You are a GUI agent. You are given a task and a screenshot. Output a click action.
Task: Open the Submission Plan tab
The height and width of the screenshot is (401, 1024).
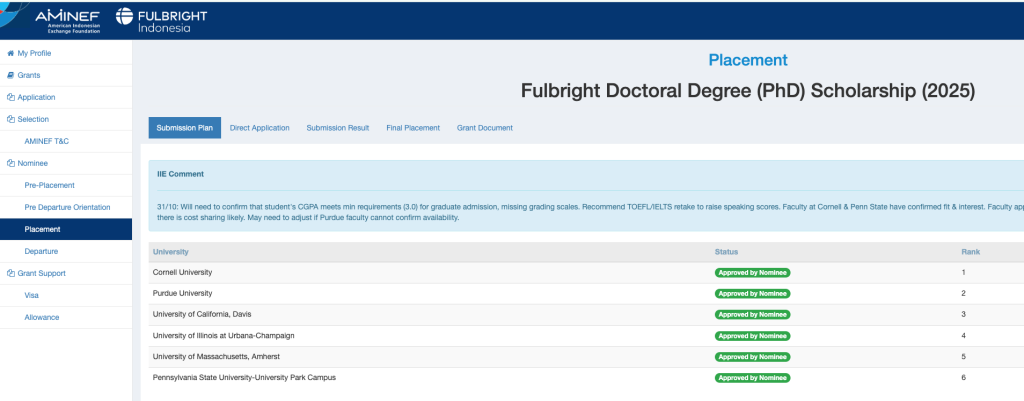point(185,128)
